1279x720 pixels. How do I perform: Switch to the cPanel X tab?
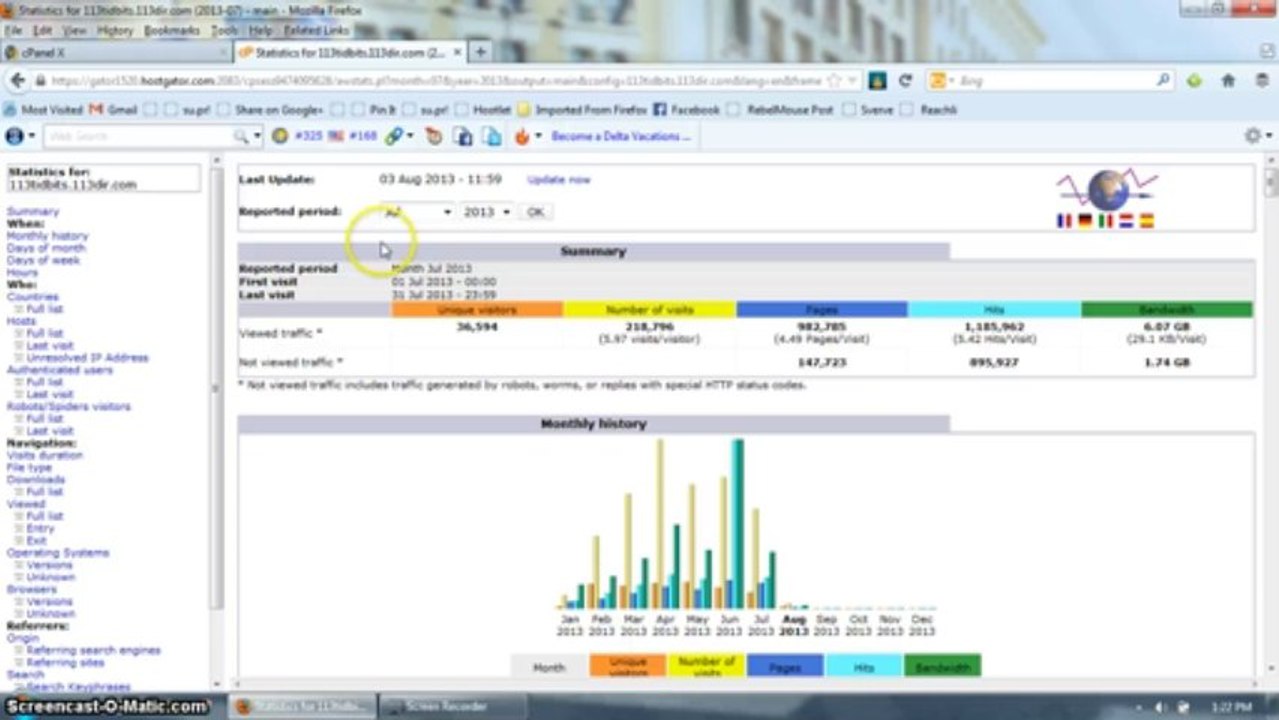(116, 52)
